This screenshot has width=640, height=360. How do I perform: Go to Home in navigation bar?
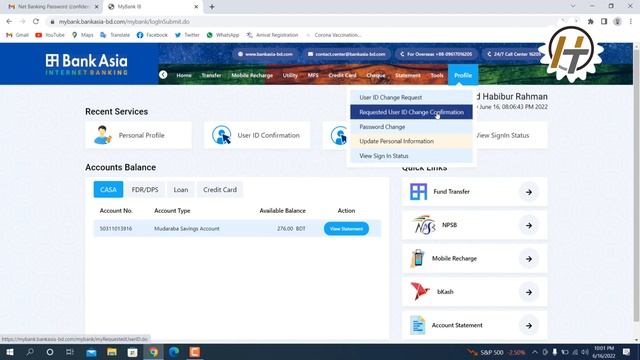point(184,75)
